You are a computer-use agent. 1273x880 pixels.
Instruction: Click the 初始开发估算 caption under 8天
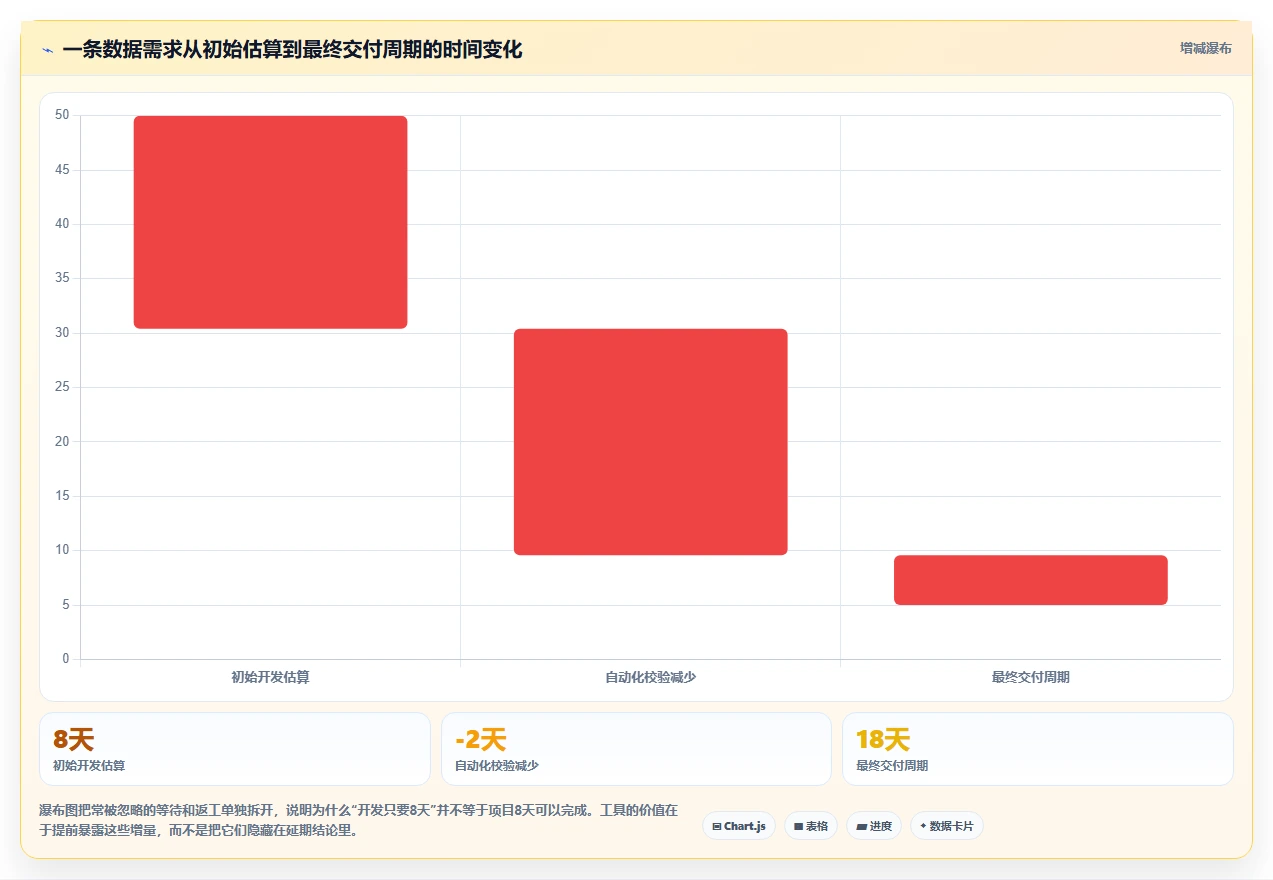point(89,766)
